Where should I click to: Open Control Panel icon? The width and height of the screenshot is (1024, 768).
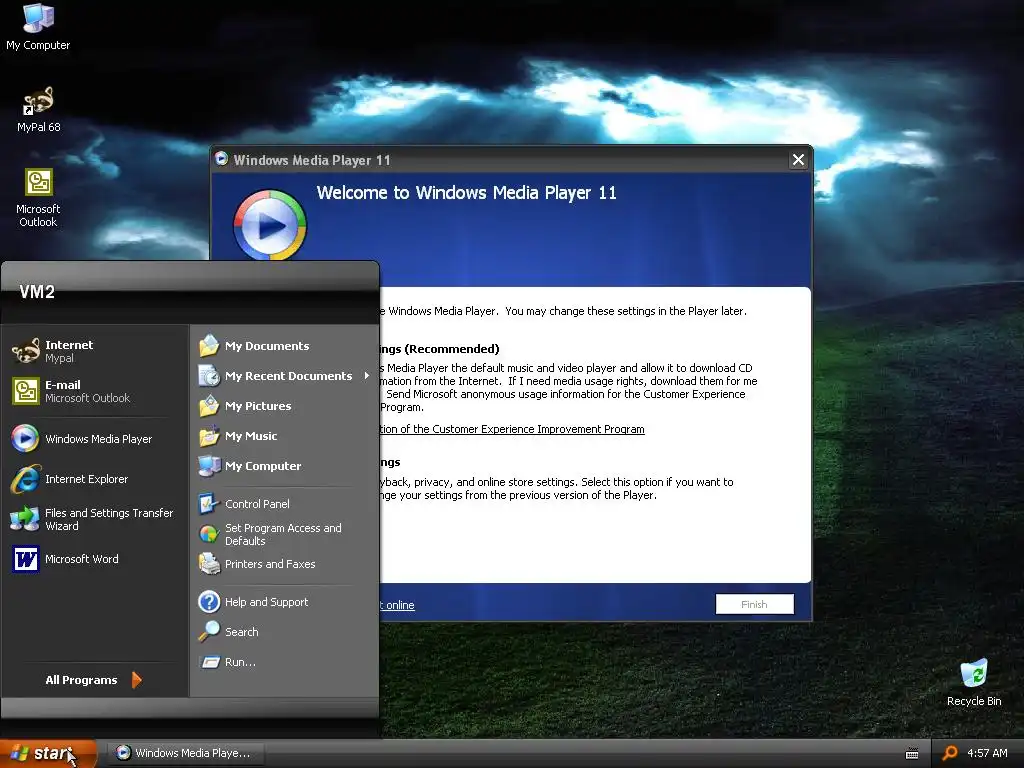pyautogui.click(x=209, y=504)
